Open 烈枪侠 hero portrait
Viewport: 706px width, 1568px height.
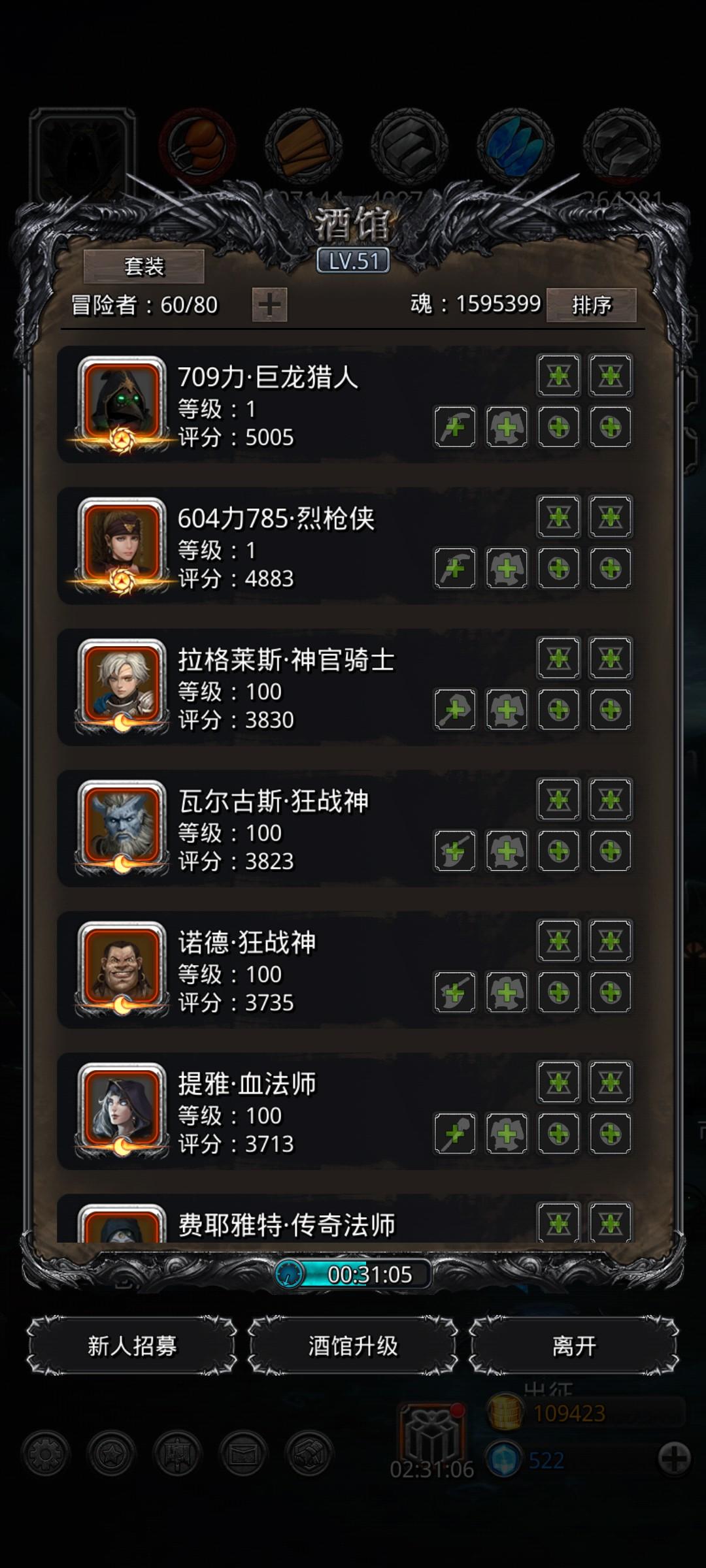click(x=122, y=542)
